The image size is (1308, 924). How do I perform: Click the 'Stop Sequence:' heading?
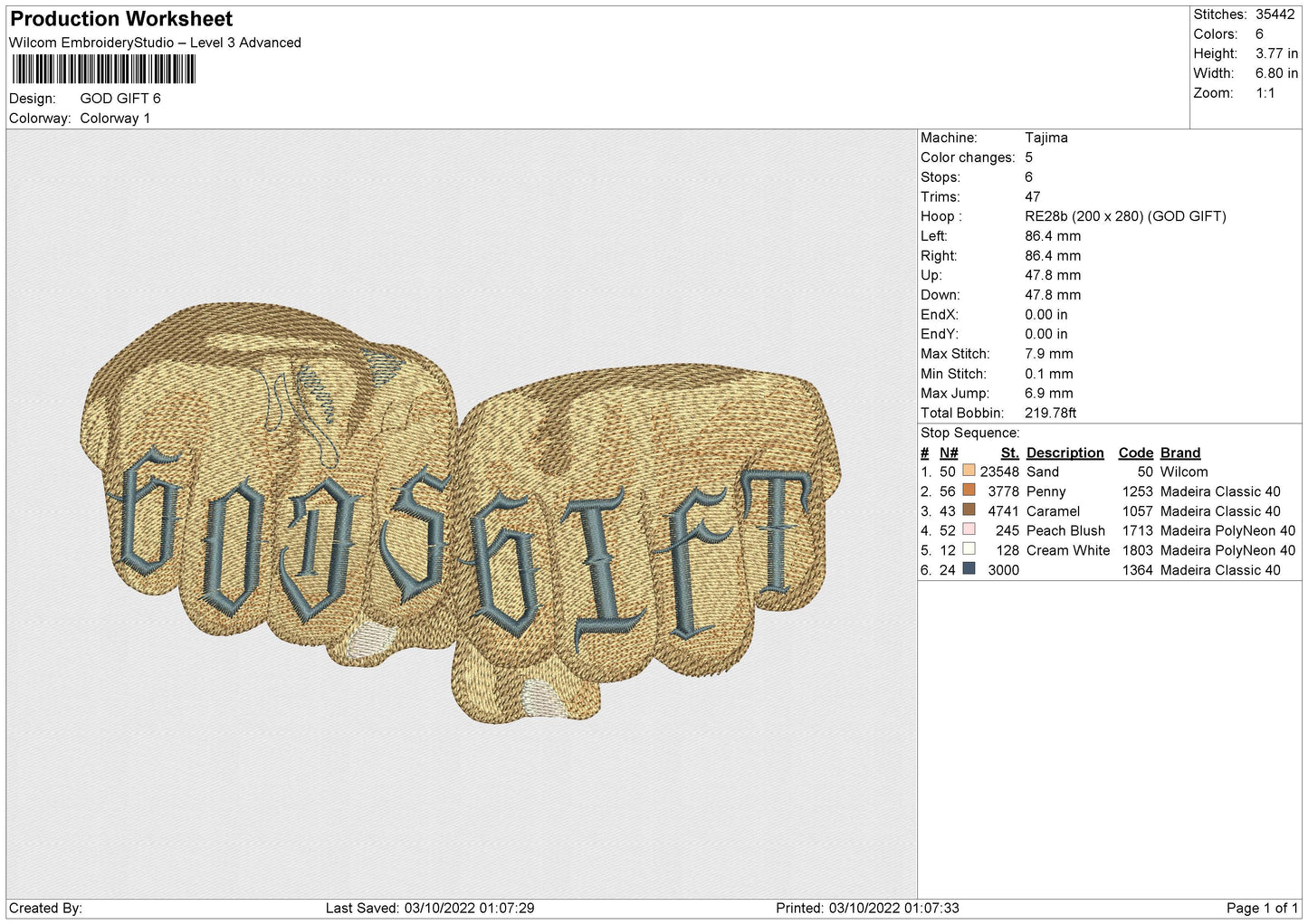tap(969, 433)
